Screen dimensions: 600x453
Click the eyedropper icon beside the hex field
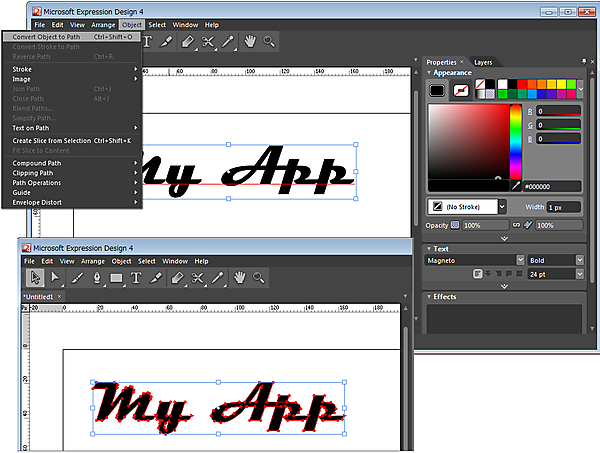click(516, 186)
